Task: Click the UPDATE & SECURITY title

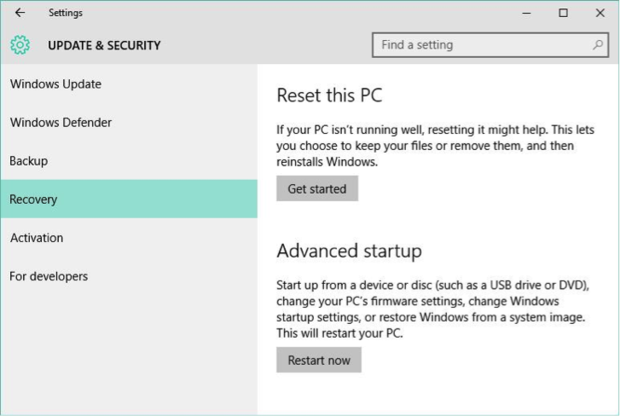Action: point(104,45)
